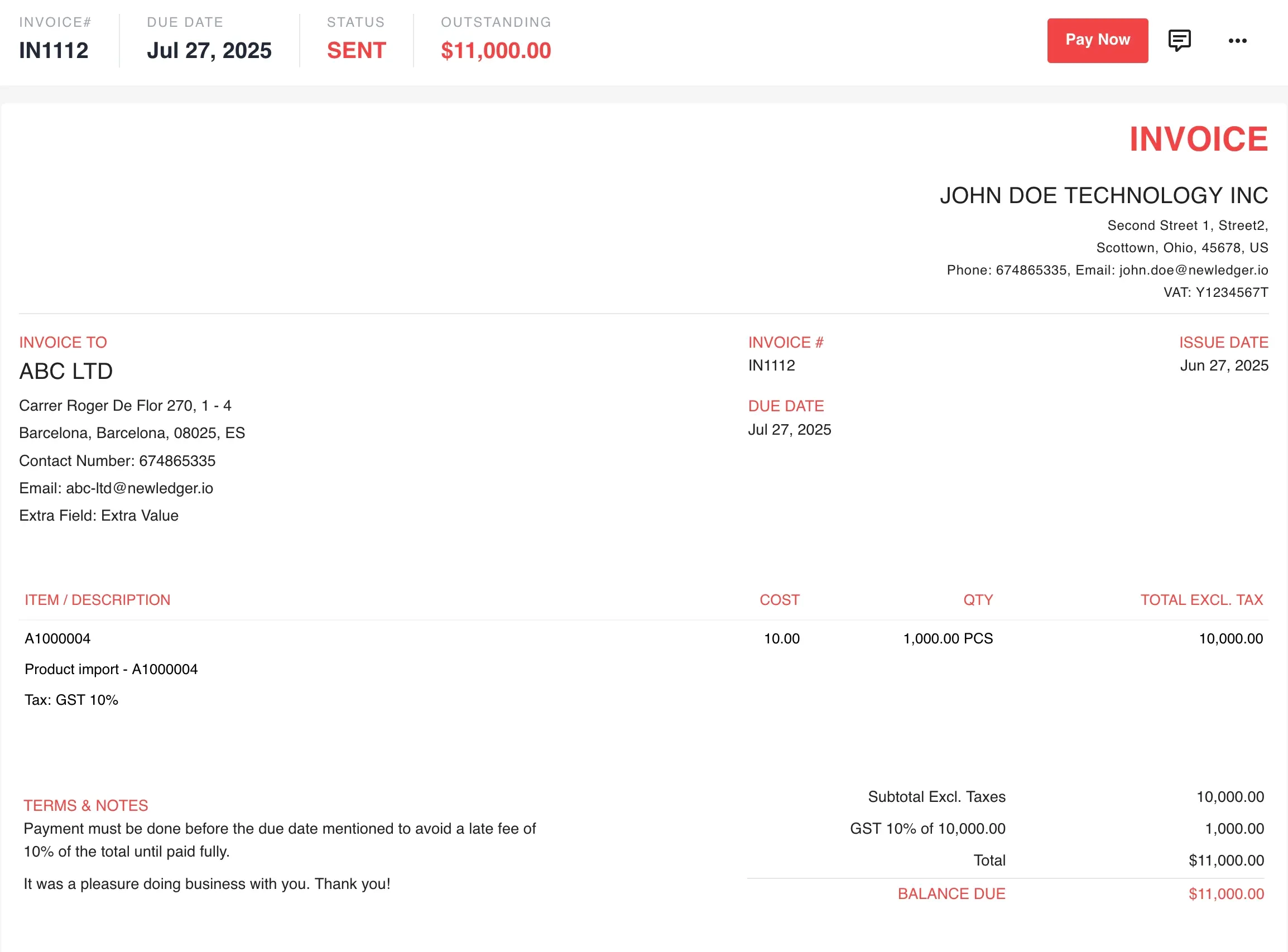This screenshot has width=1288, height=952.
Task: Select the item code A1000004
Action: (x=56, y=638)
